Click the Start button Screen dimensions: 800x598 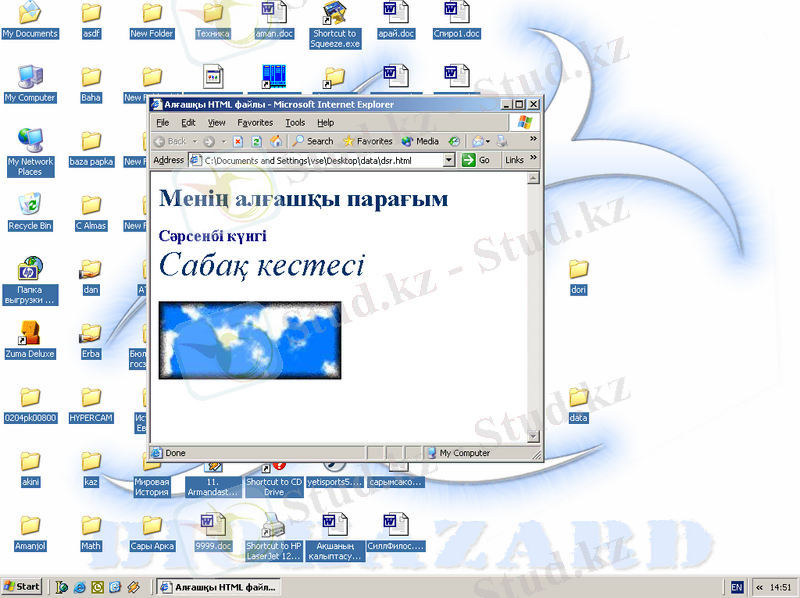(22, 587)
